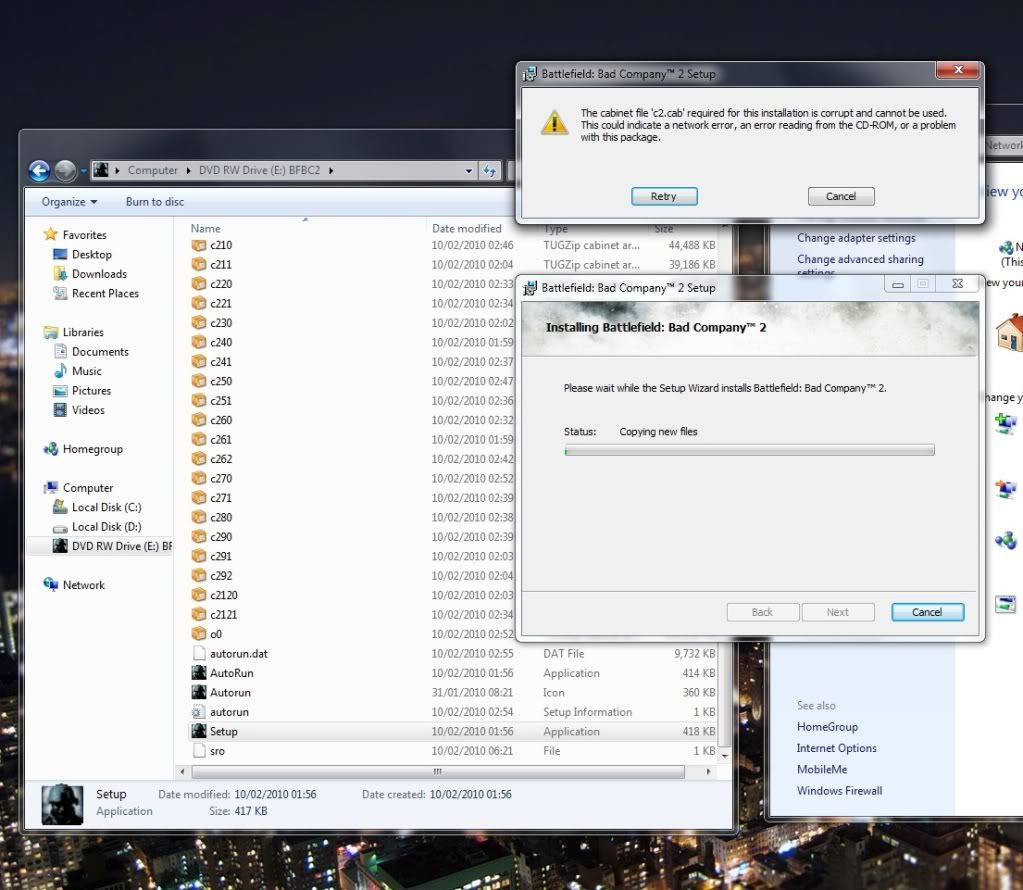The height and width of the screenshot is (890, 1023).
Task: Open Pictures library
Action: pos(91,391)
